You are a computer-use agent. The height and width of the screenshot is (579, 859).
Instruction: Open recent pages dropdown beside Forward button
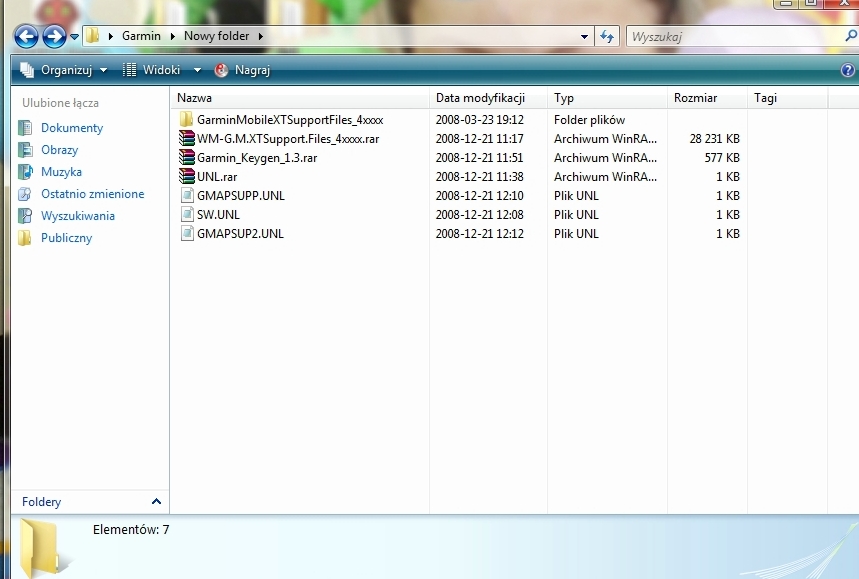click(x=75, y=37)
